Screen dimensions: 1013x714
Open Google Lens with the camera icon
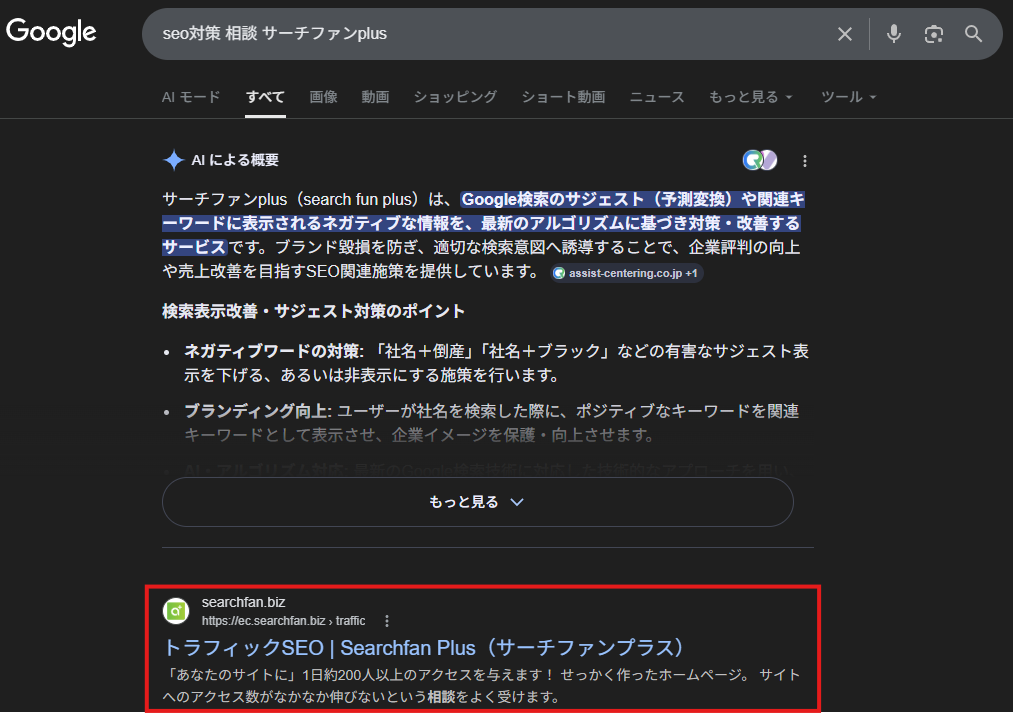[x=933, y=33]
